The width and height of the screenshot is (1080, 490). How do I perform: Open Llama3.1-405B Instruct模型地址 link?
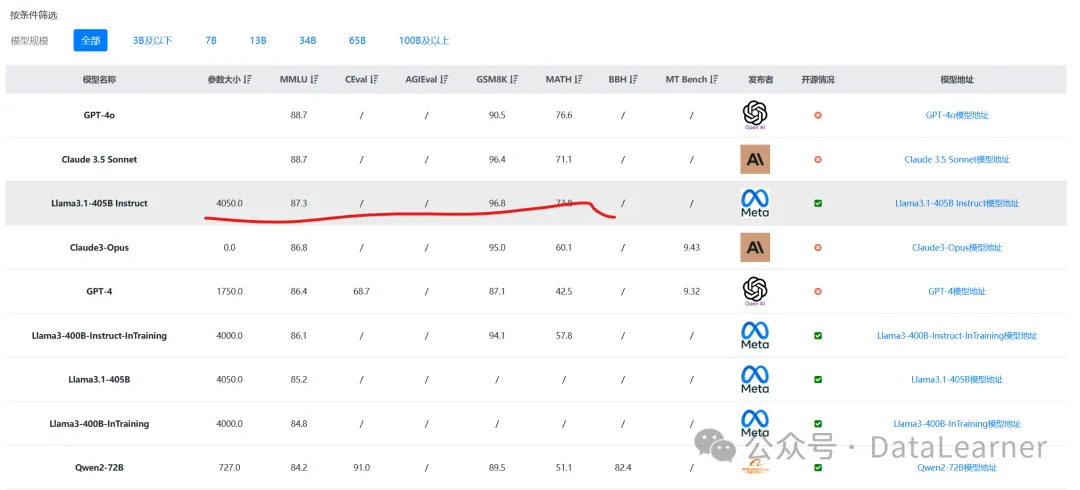click(x=957, y=203)
